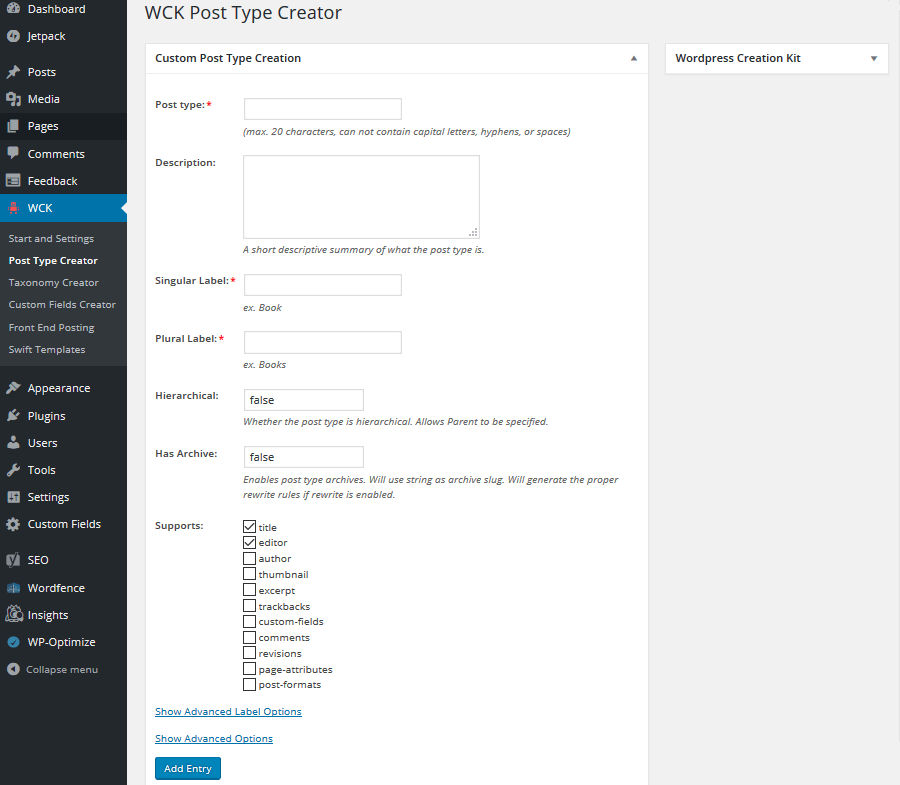This screenshot has height=785, width=900.
Task: Enable the revisions support checkbox
Action: (249, 652)
